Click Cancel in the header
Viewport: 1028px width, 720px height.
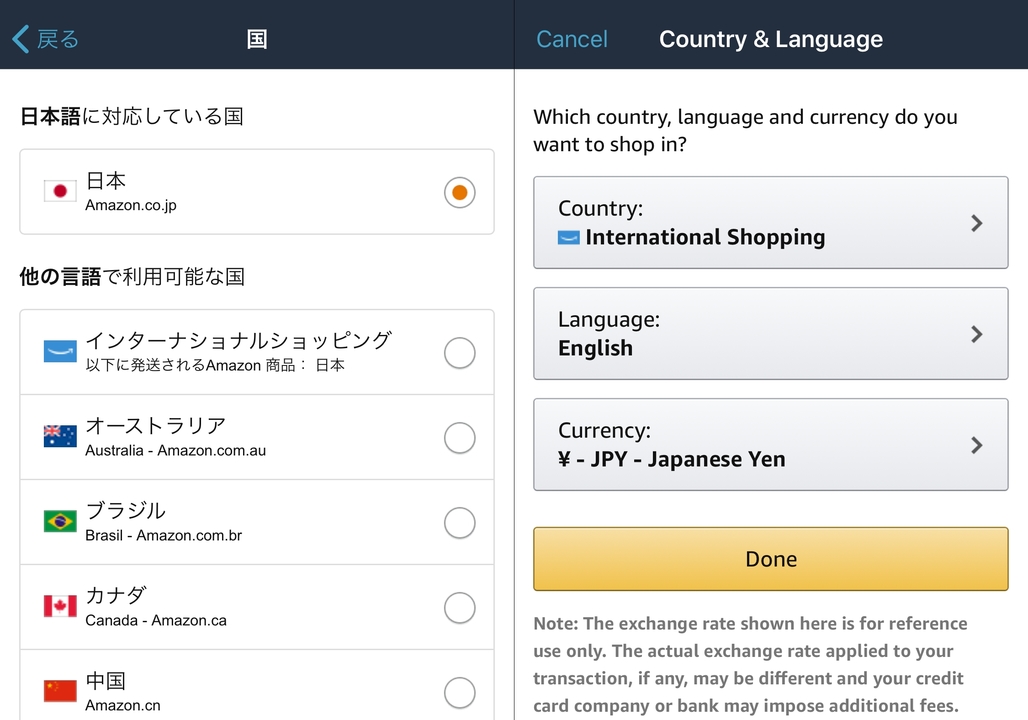click(572, 39)
